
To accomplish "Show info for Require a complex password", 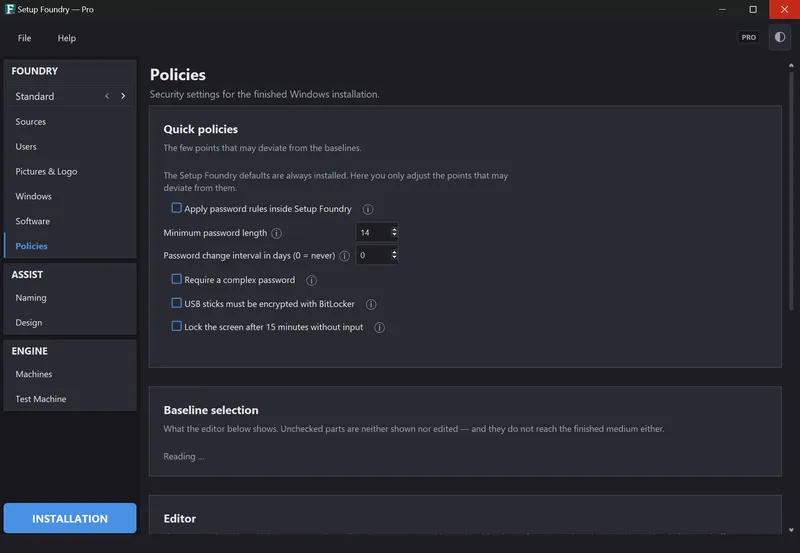I will 311,280.
